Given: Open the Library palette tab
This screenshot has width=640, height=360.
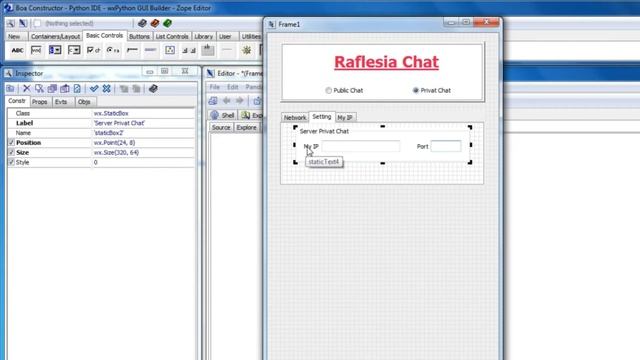Looking at the screenshot, I should coord(203,36).
